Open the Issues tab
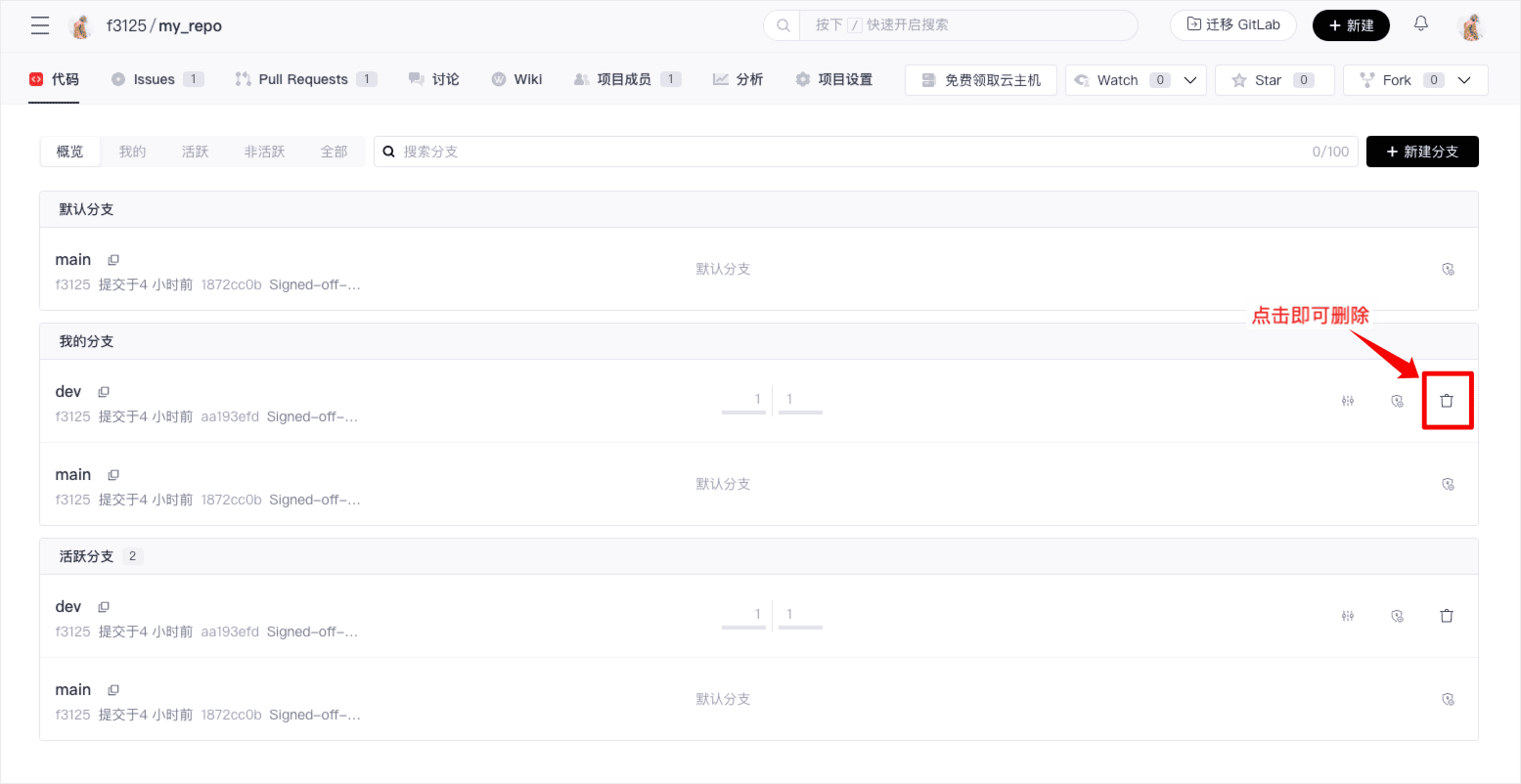Screen dimensions: 1521x784 coord(155,80)
